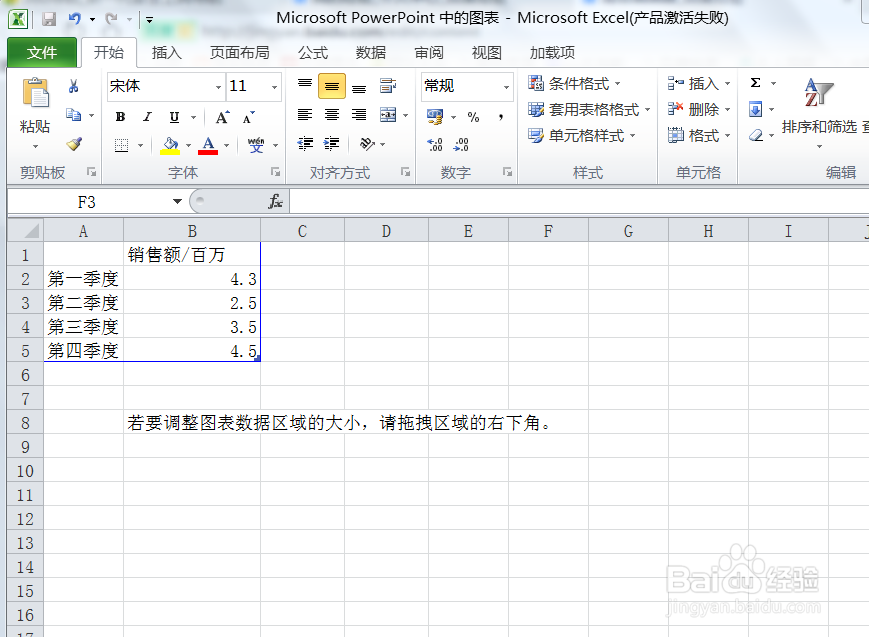The image size is (869, 637).
Task: Select column F header
Action: pos(548,231)
